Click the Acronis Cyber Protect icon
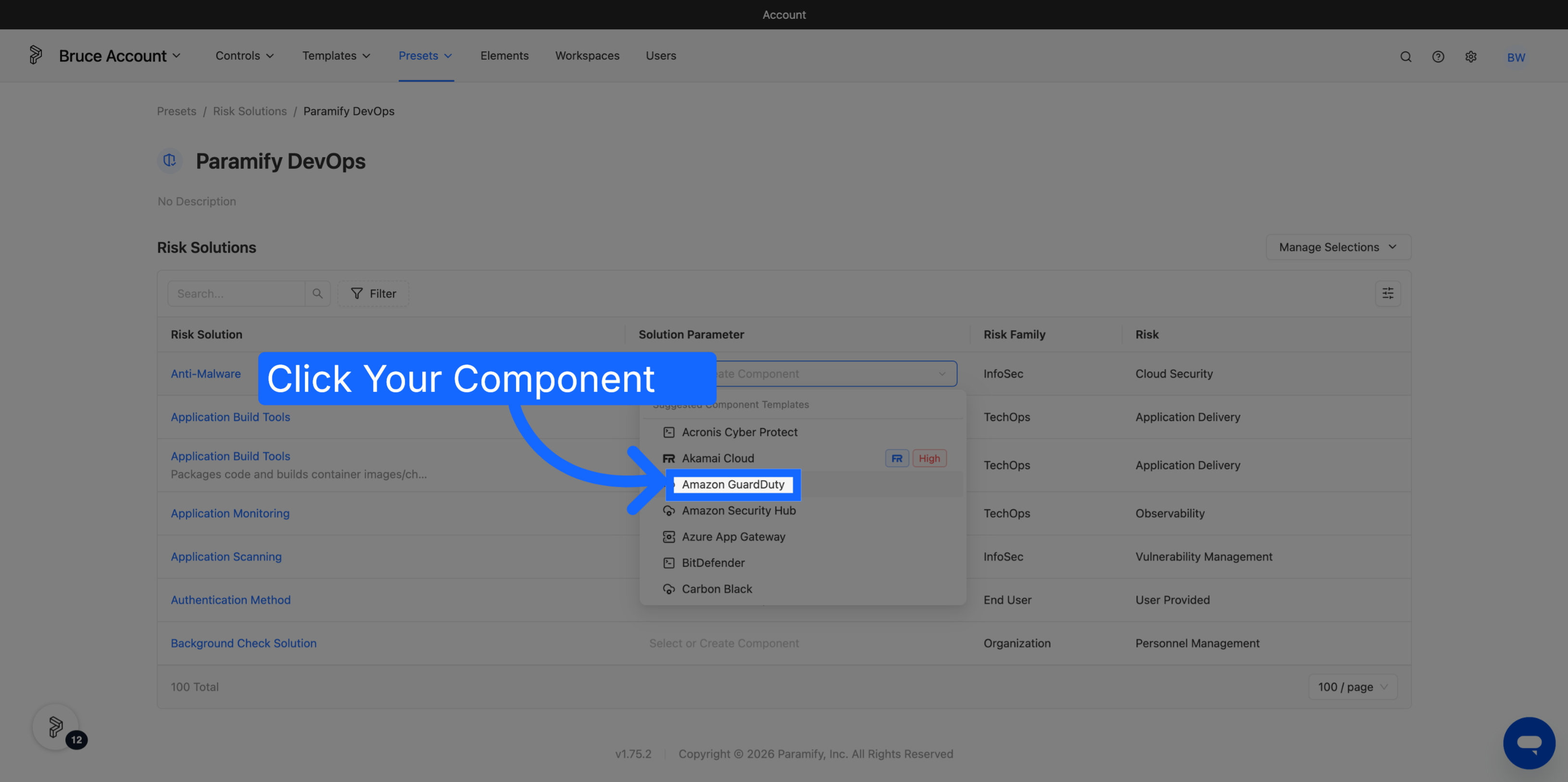 669,432
